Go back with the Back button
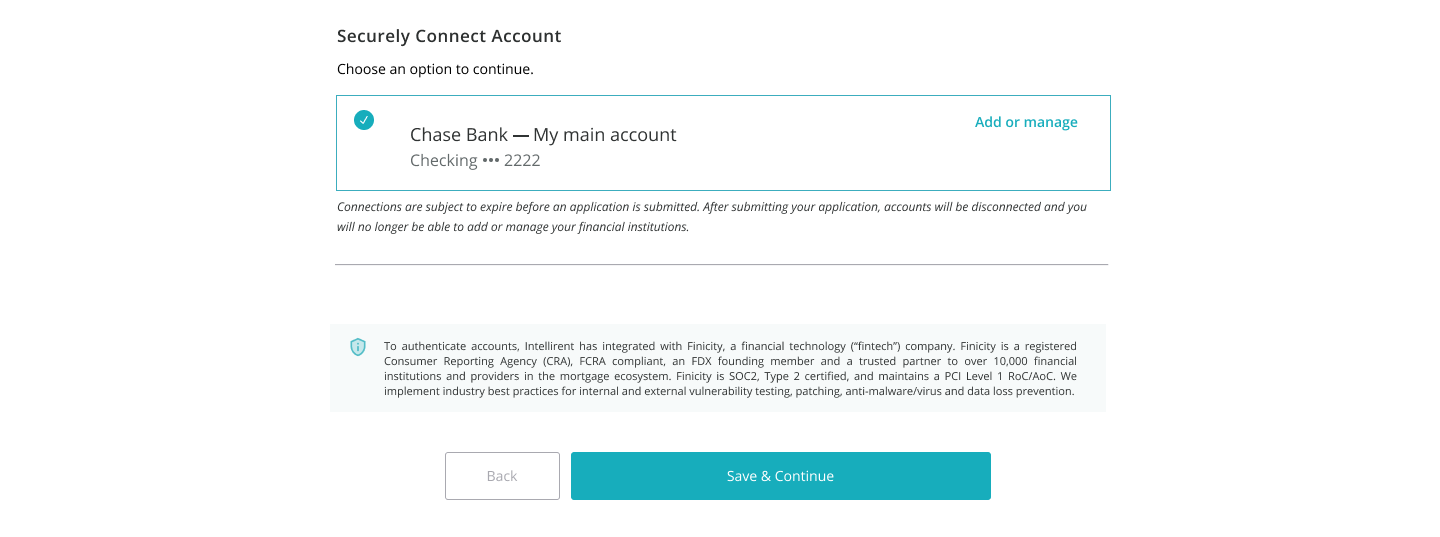1440x537 pixels. coord(502,476)
